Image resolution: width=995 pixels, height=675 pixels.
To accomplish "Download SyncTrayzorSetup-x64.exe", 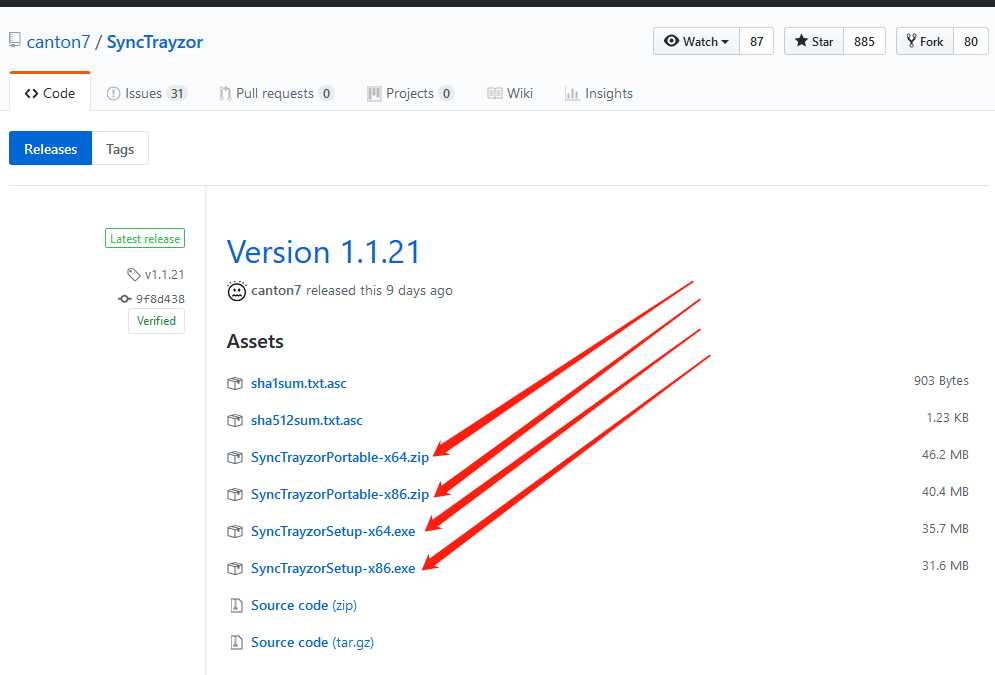I will 333,531.
